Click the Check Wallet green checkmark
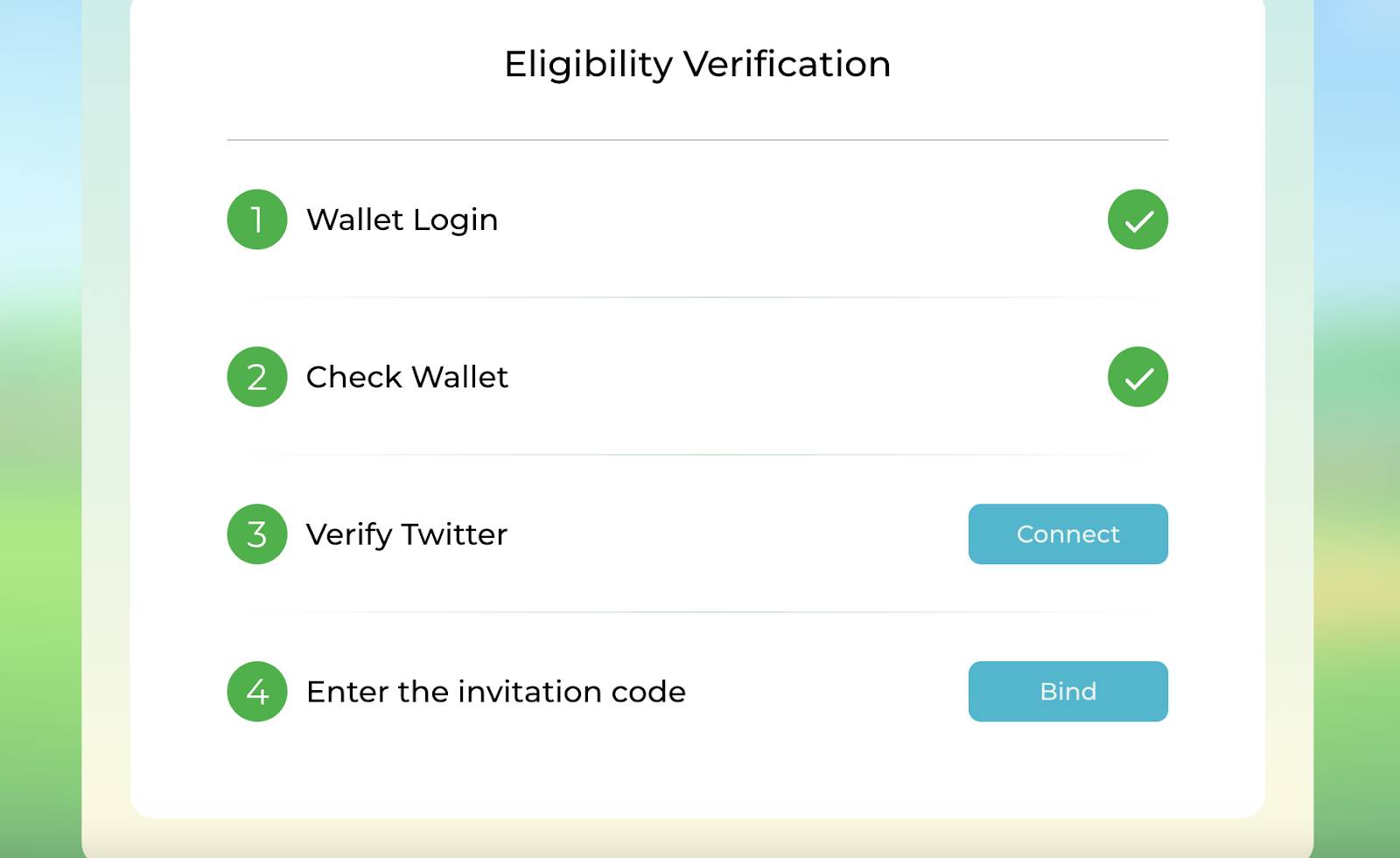 click(x=1137, y=377)
